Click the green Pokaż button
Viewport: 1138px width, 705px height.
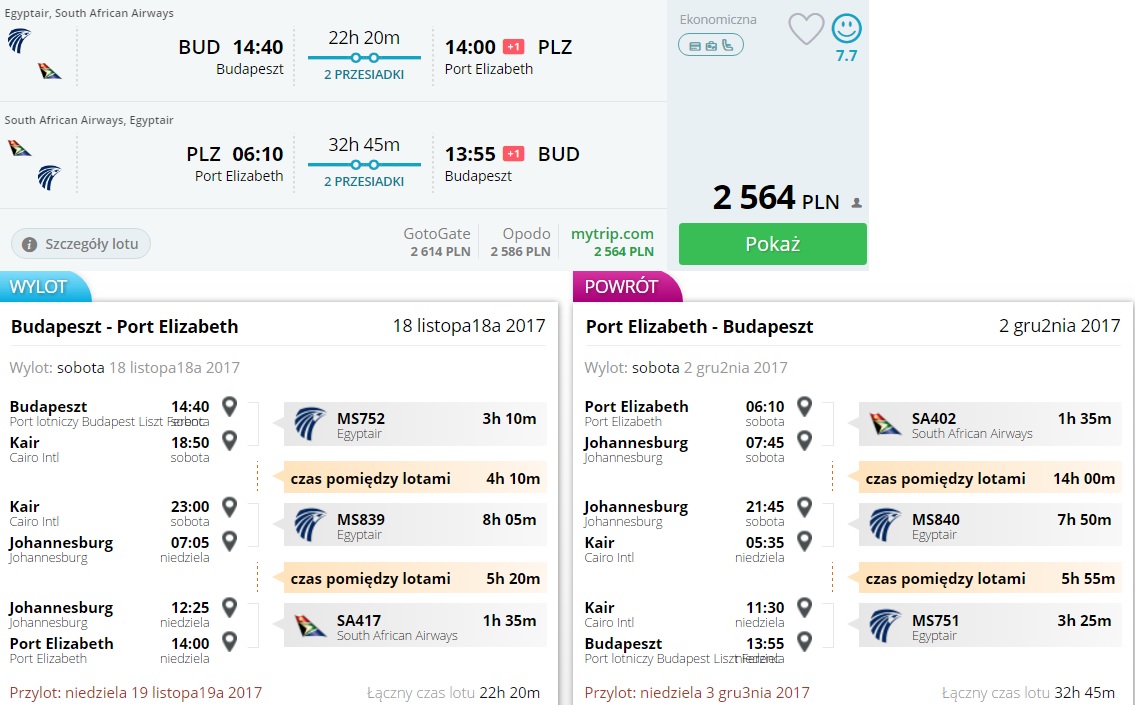[x=772, y=244]
